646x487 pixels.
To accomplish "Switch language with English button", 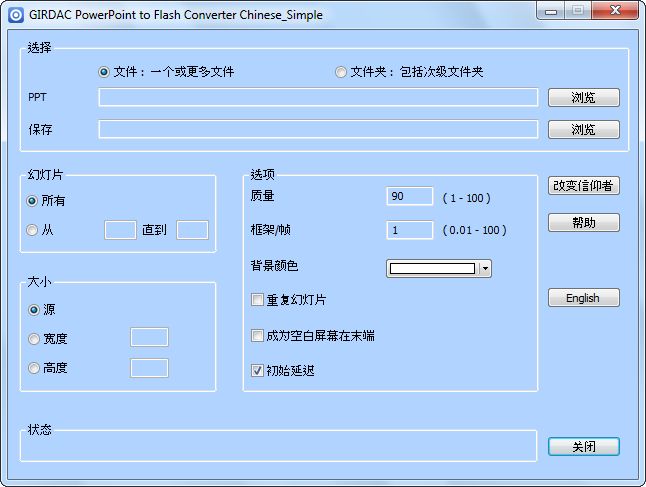I will pos(584,297).
